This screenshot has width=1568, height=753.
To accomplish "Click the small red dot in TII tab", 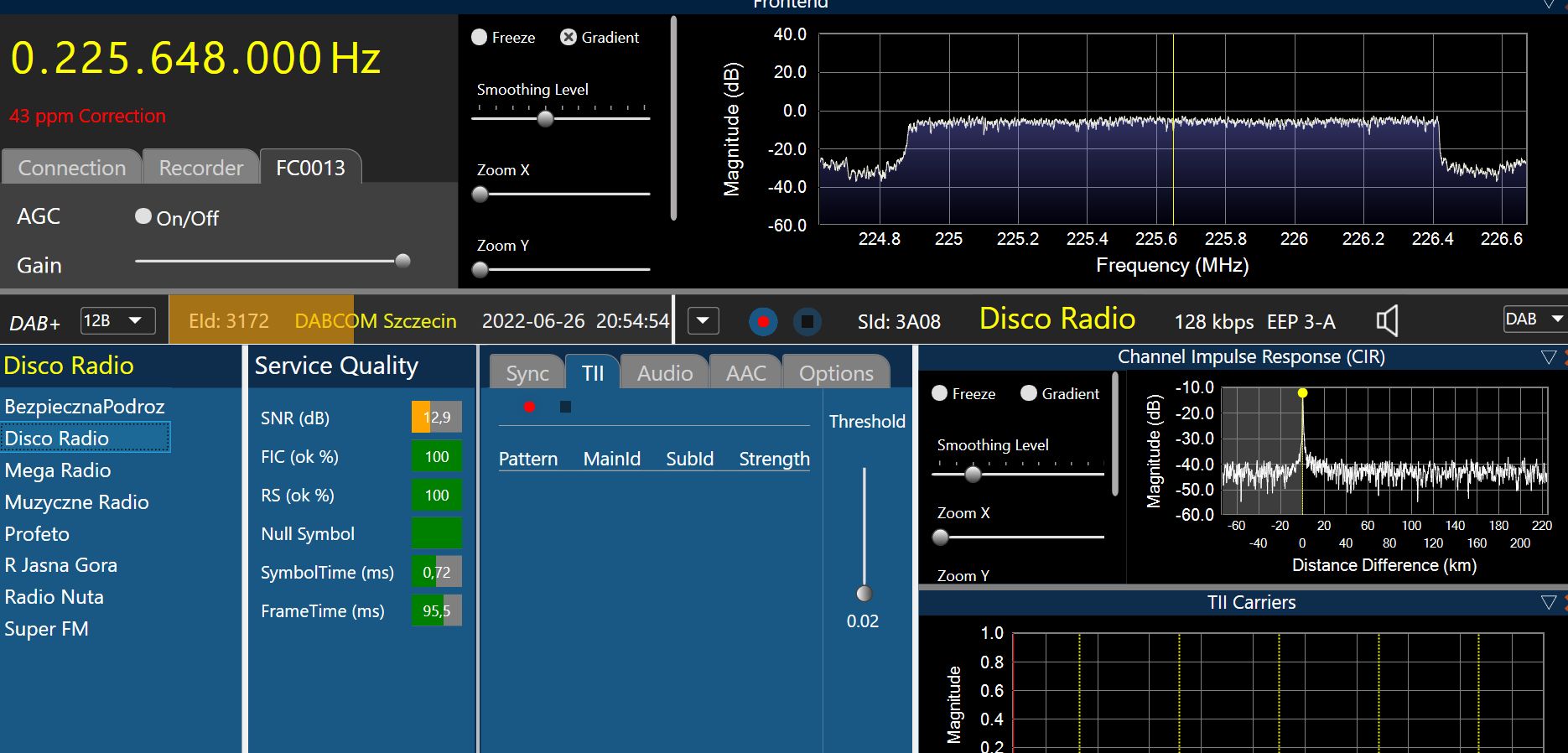I will tap(529, 408).
